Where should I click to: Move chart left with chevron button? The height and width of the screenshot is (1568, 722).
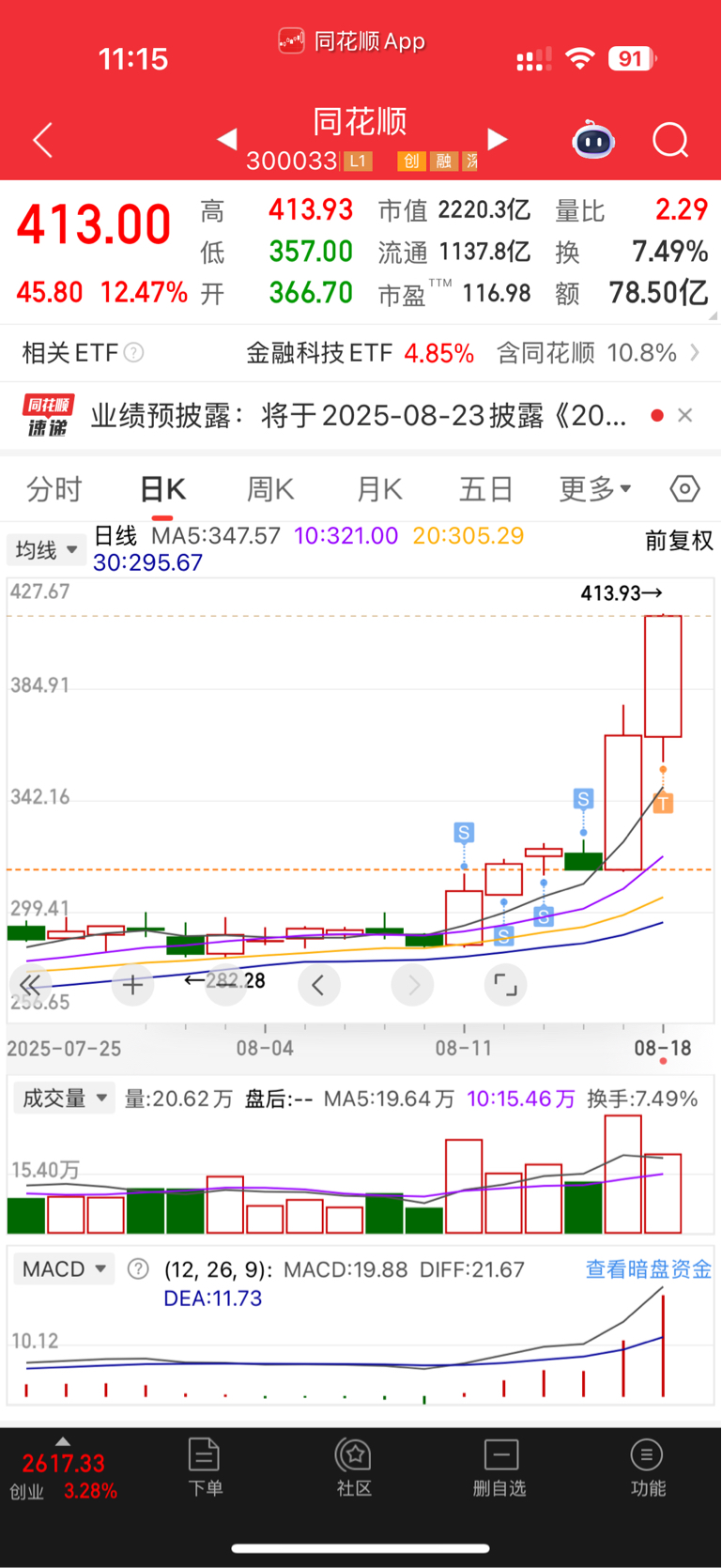319,985
